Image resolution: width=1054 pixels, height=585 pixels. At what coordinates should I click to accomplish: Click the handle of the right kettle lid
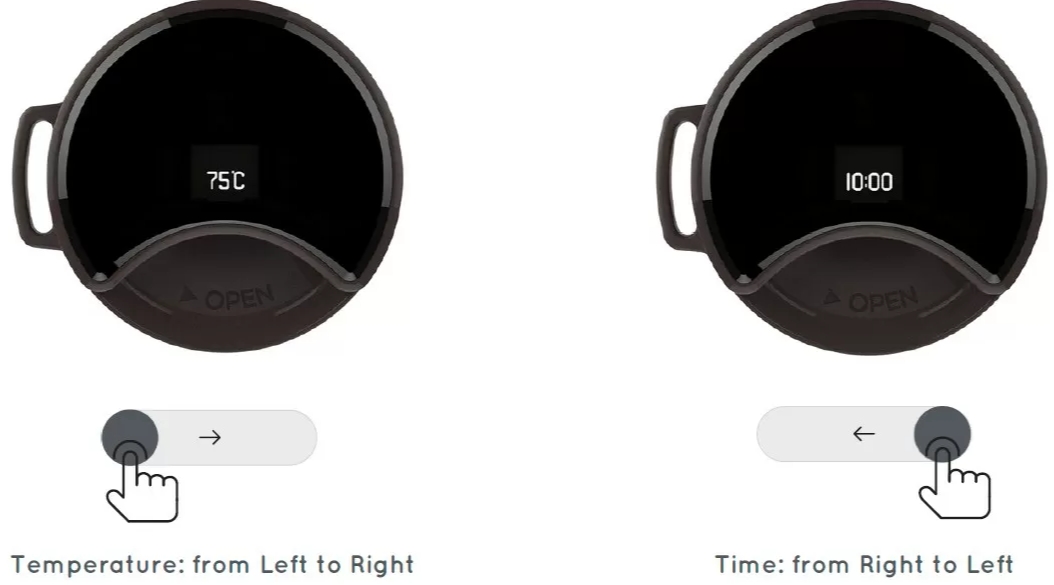682,178
